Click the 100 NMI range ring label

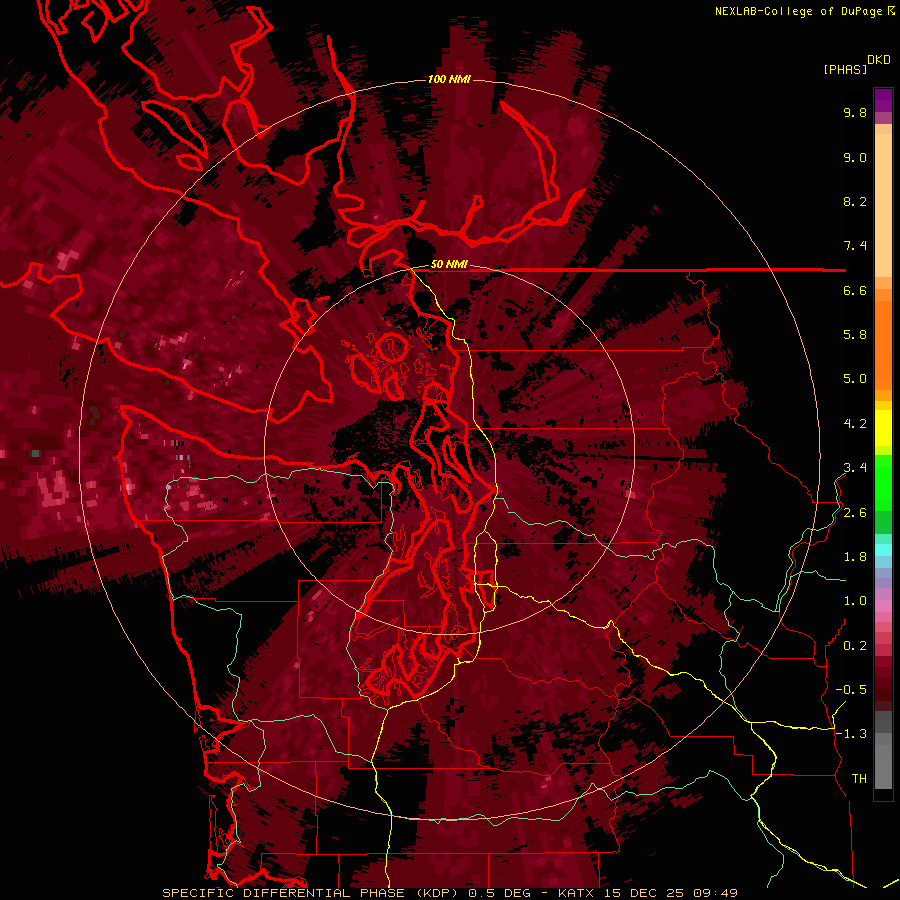[x=449, y=79]
